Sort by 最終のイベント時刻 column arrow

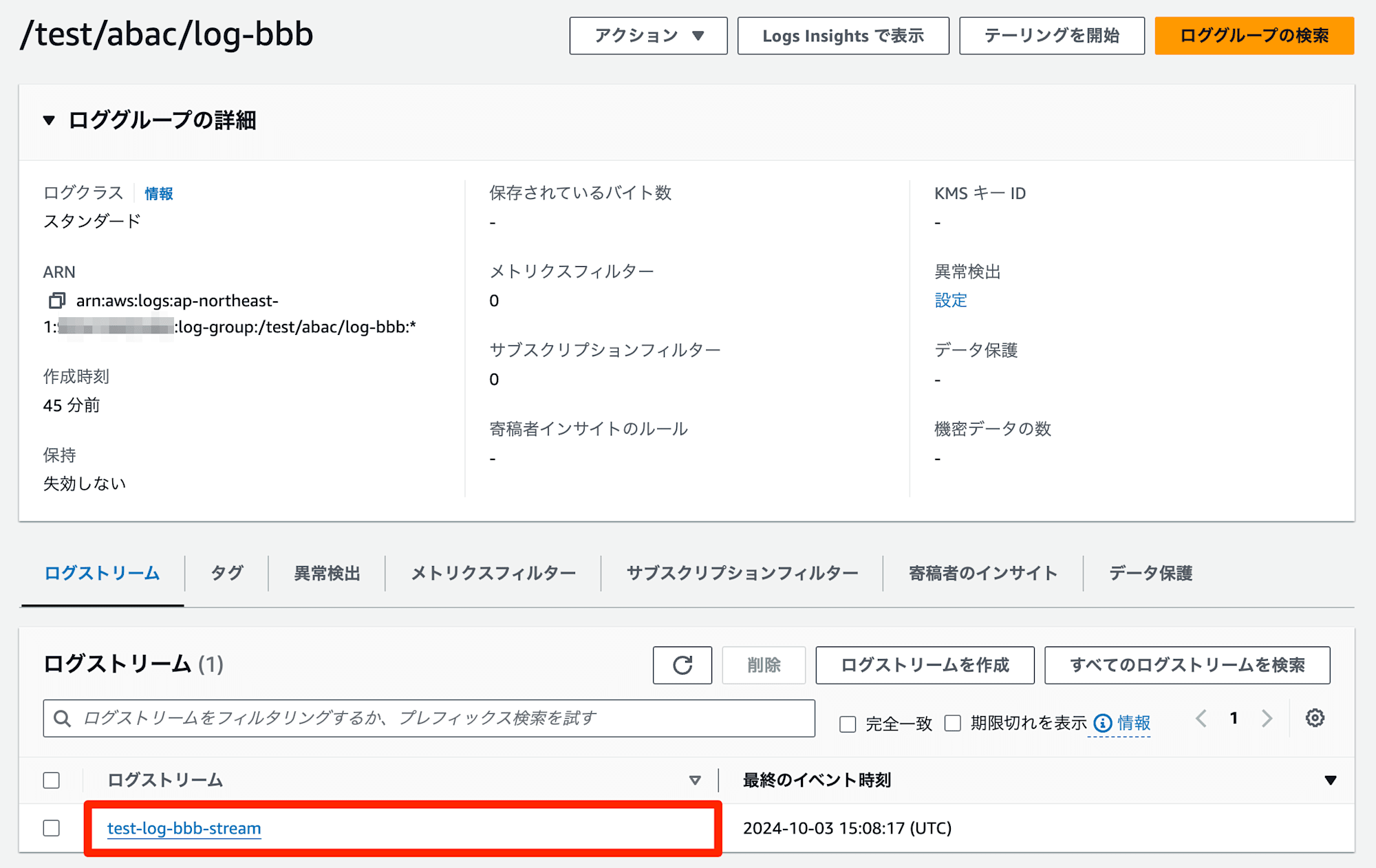click(x=1331, y=781)
